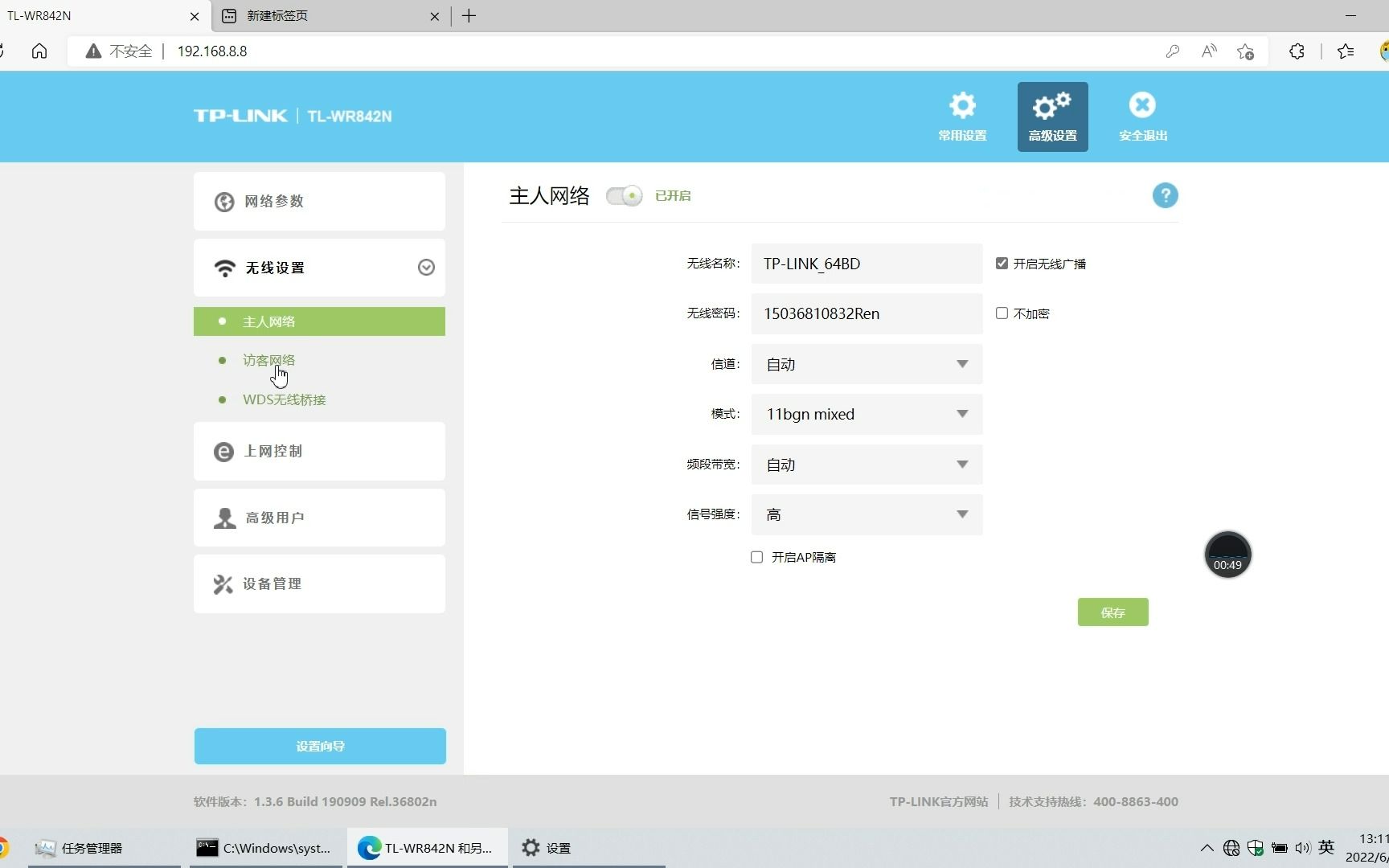This screenshot has height=868, width=1389.
Task: Check the 不加密 checkbox
Action: [x=1002, y=313]
